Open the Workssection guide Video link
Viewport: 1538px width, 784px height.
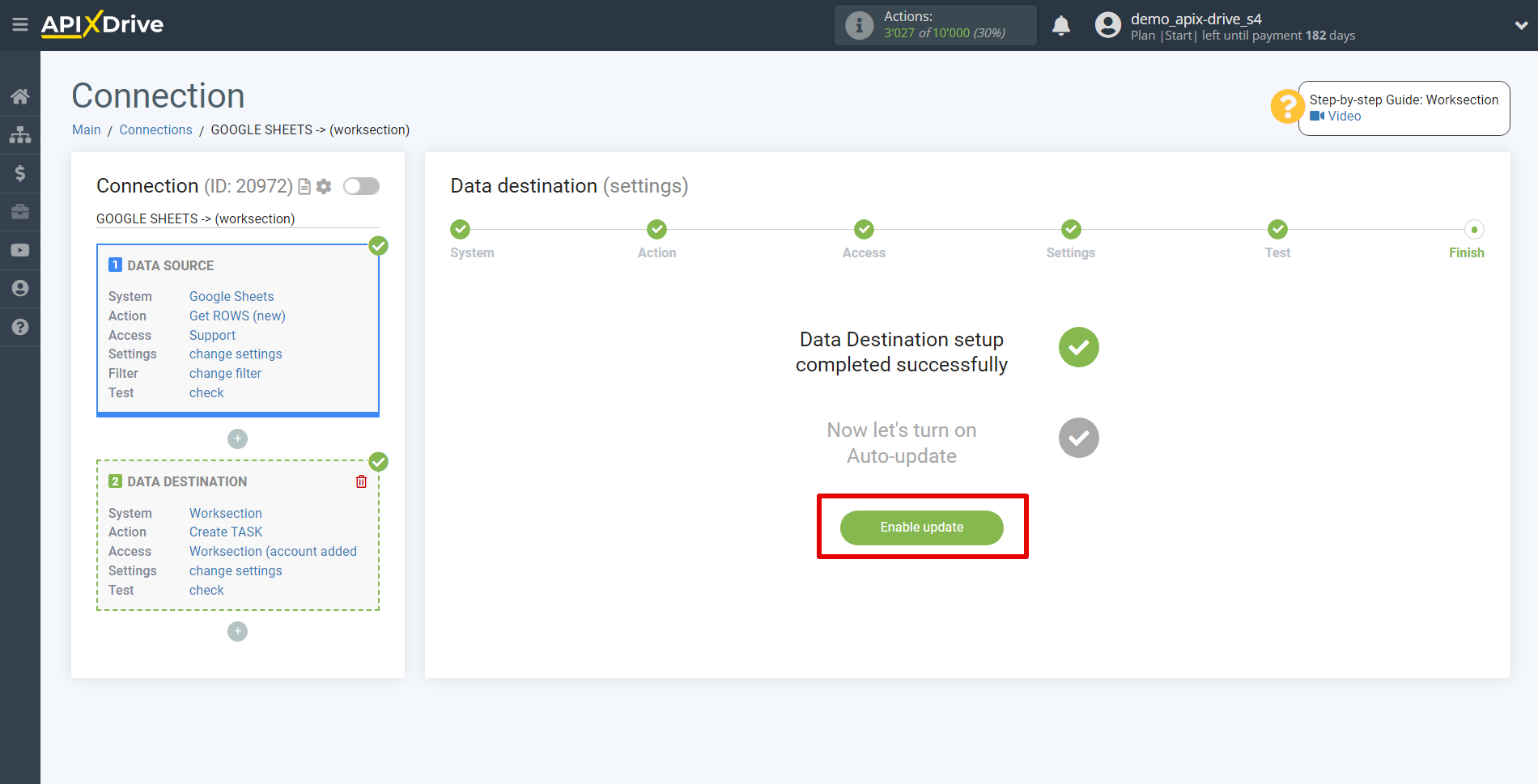coord(1336,116)
